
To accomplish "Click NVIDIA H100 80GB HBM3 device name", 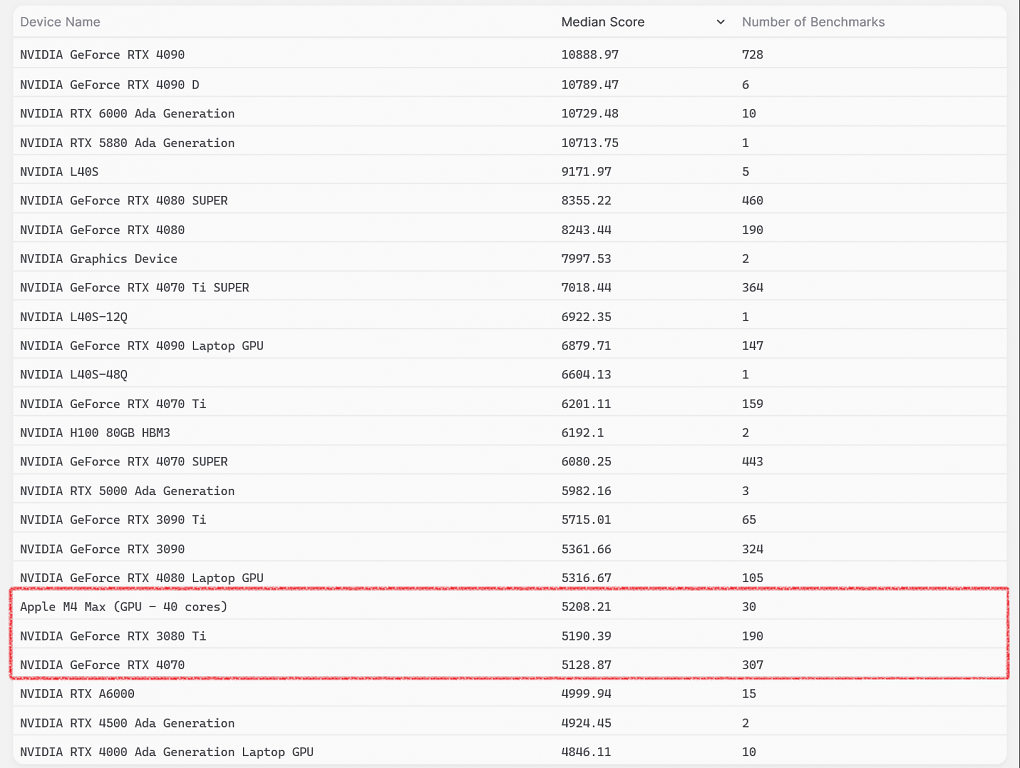I will pos(95,432).
